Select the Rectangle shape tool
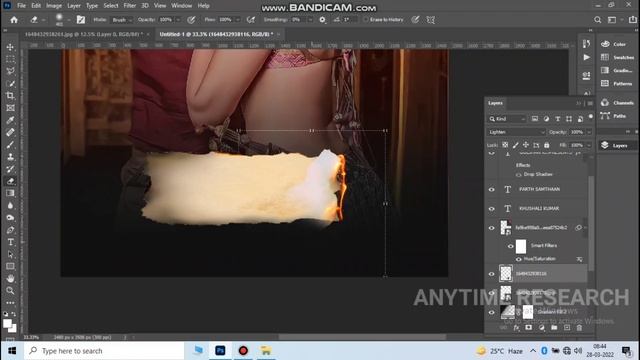Viewport: 640px width, 360px height. tap(10, 266)
